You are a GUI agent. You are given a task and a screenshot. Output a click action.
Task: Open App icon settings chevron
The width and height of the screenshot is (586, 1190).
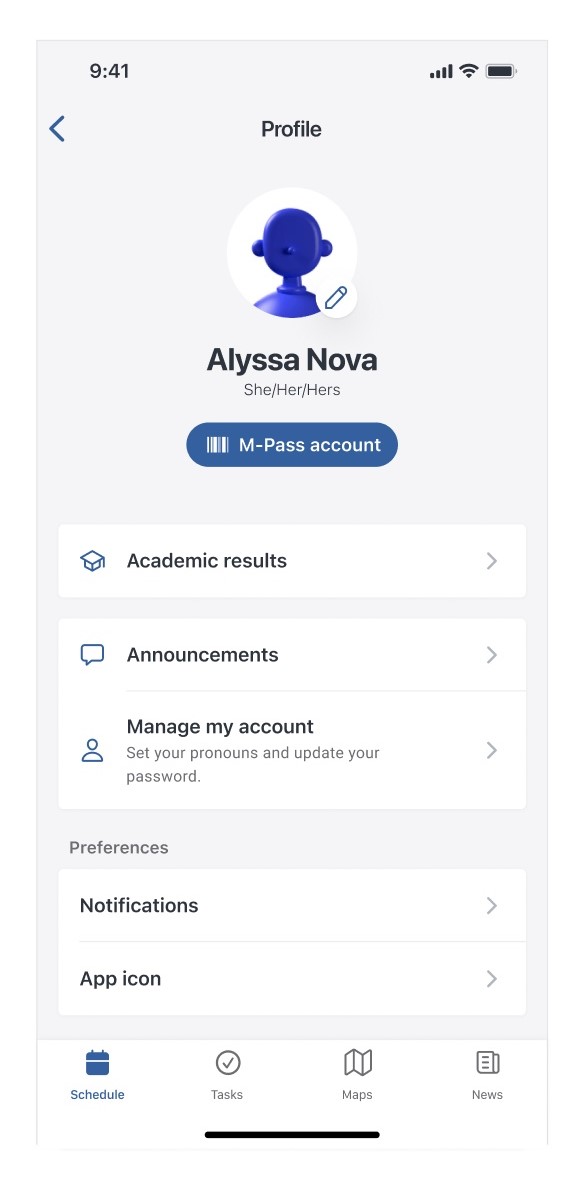[492, 979]
